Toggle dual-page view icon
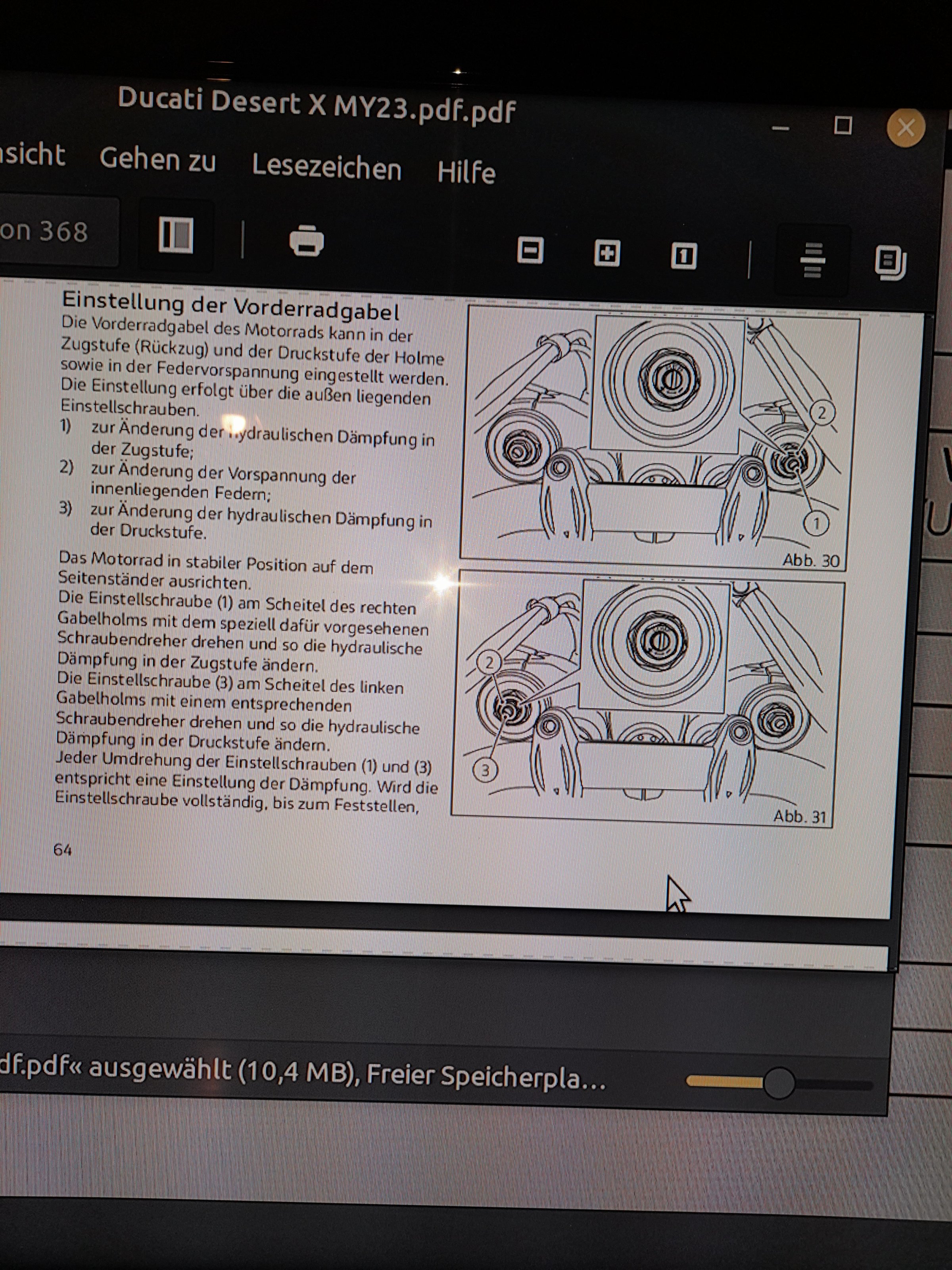The image size is (952, 1270). click(890, 263)
